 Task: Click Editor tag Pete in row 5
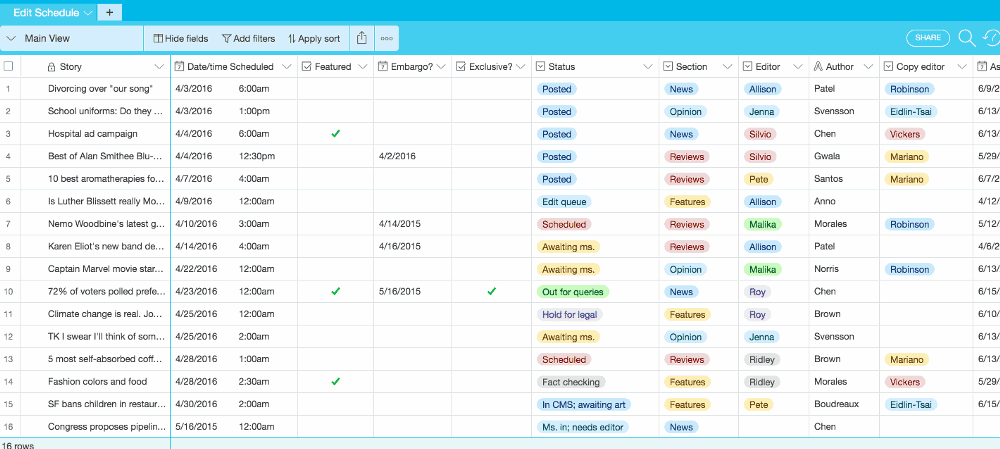pyautogui.click(x=758, y=179)
